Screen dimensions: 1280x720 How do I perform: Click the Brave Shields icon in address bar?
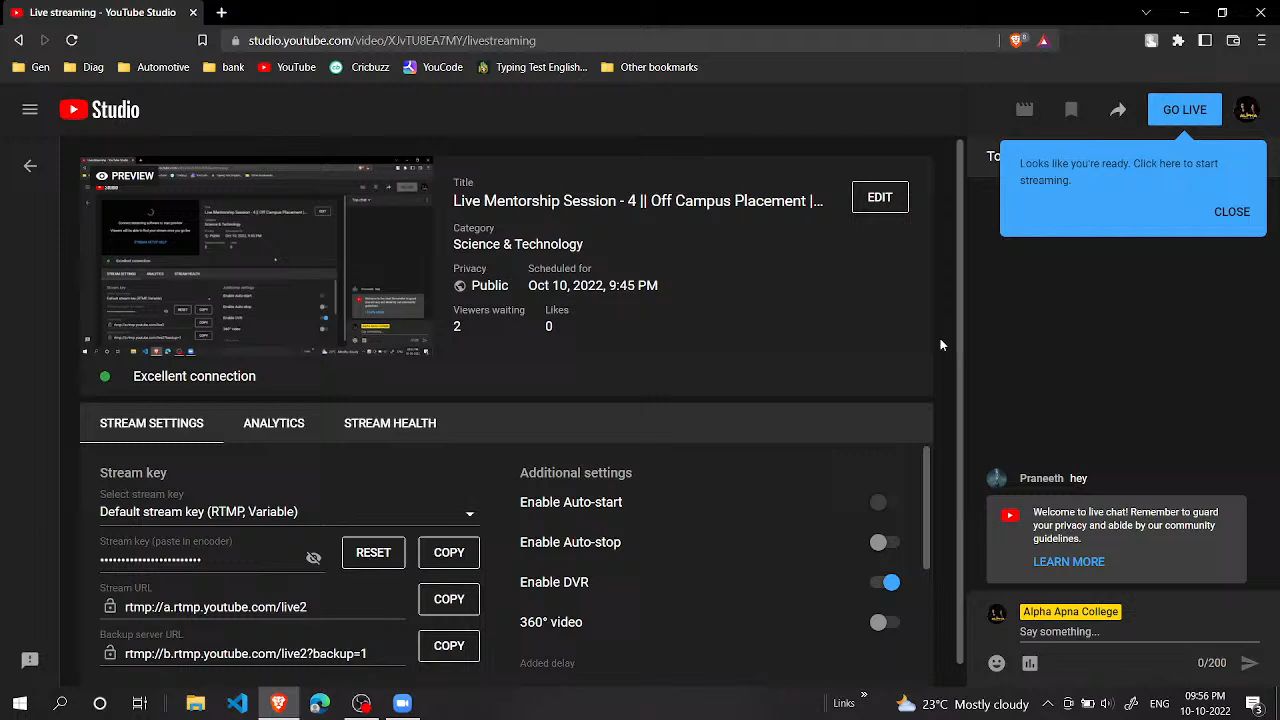click(x=1017, y=41)
